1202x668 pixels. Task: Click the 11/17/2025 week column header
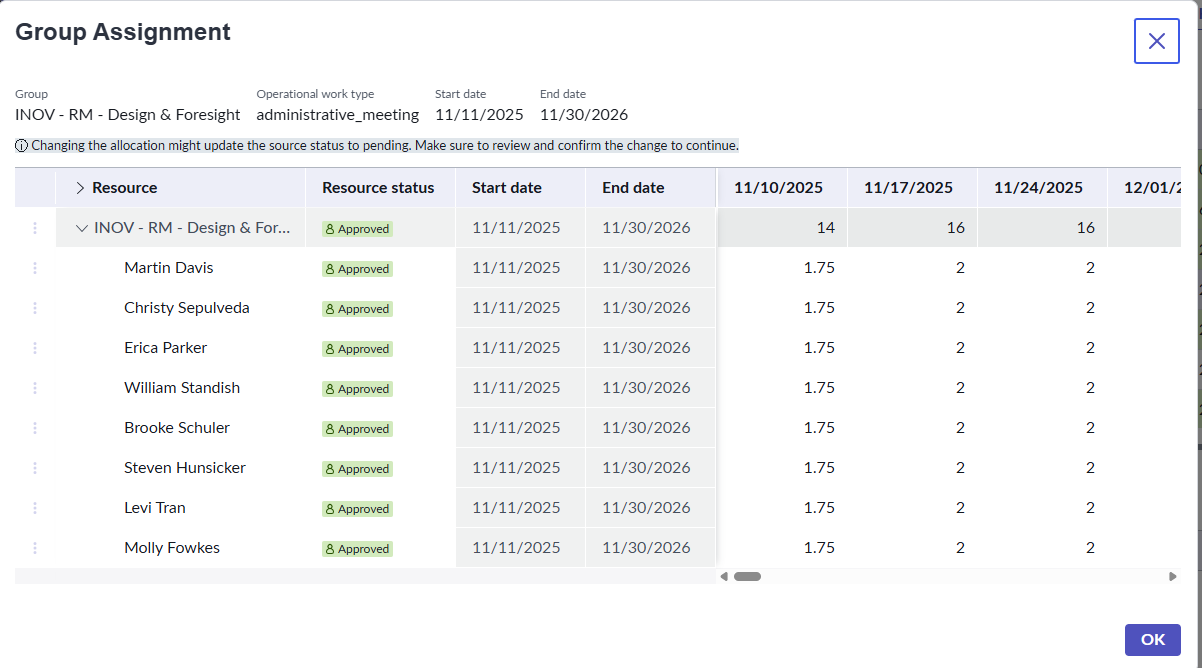tap(912, 188)
